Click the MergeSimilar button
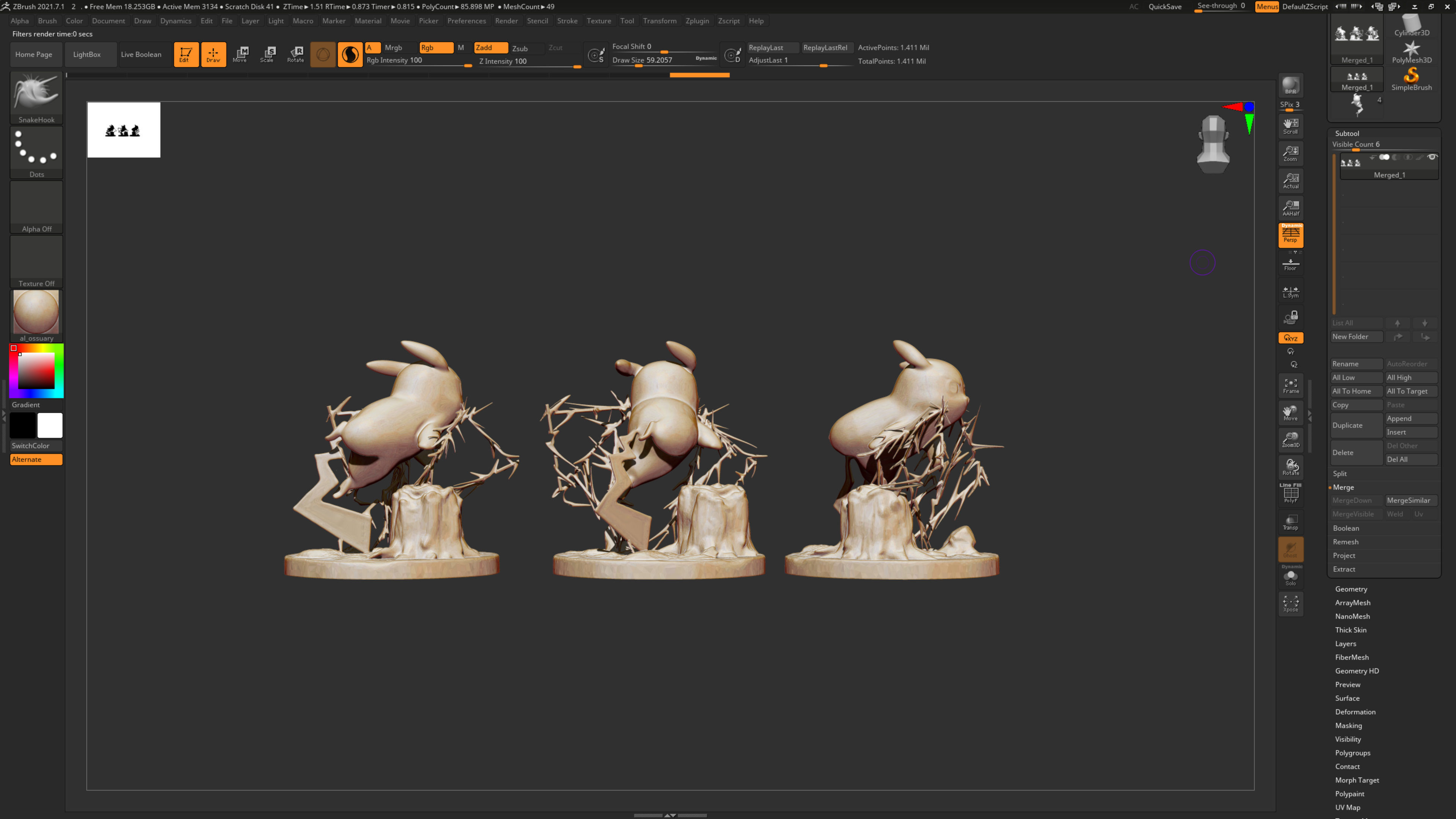 point(1411,500)
